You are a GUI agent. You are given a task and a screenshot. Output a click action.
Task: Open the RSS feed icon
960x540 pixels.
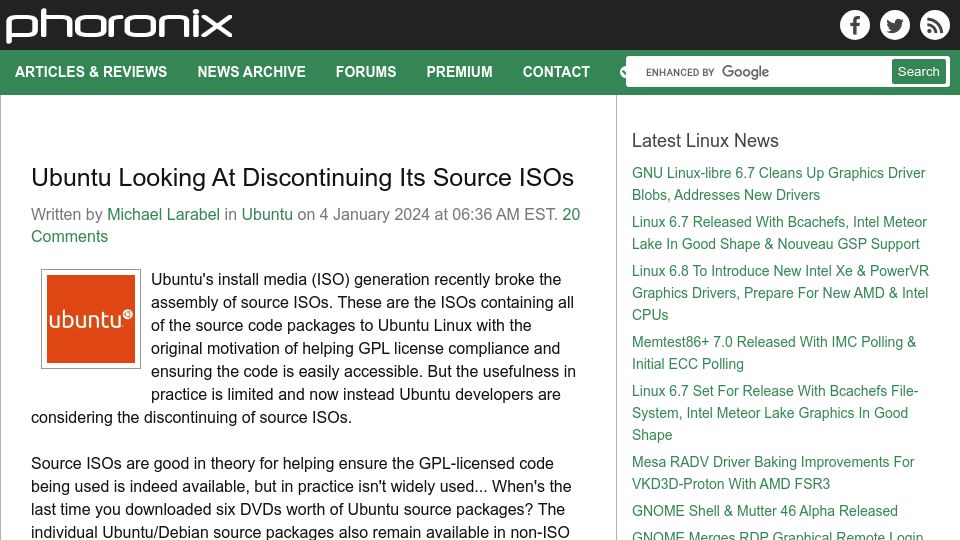(934, 25)
